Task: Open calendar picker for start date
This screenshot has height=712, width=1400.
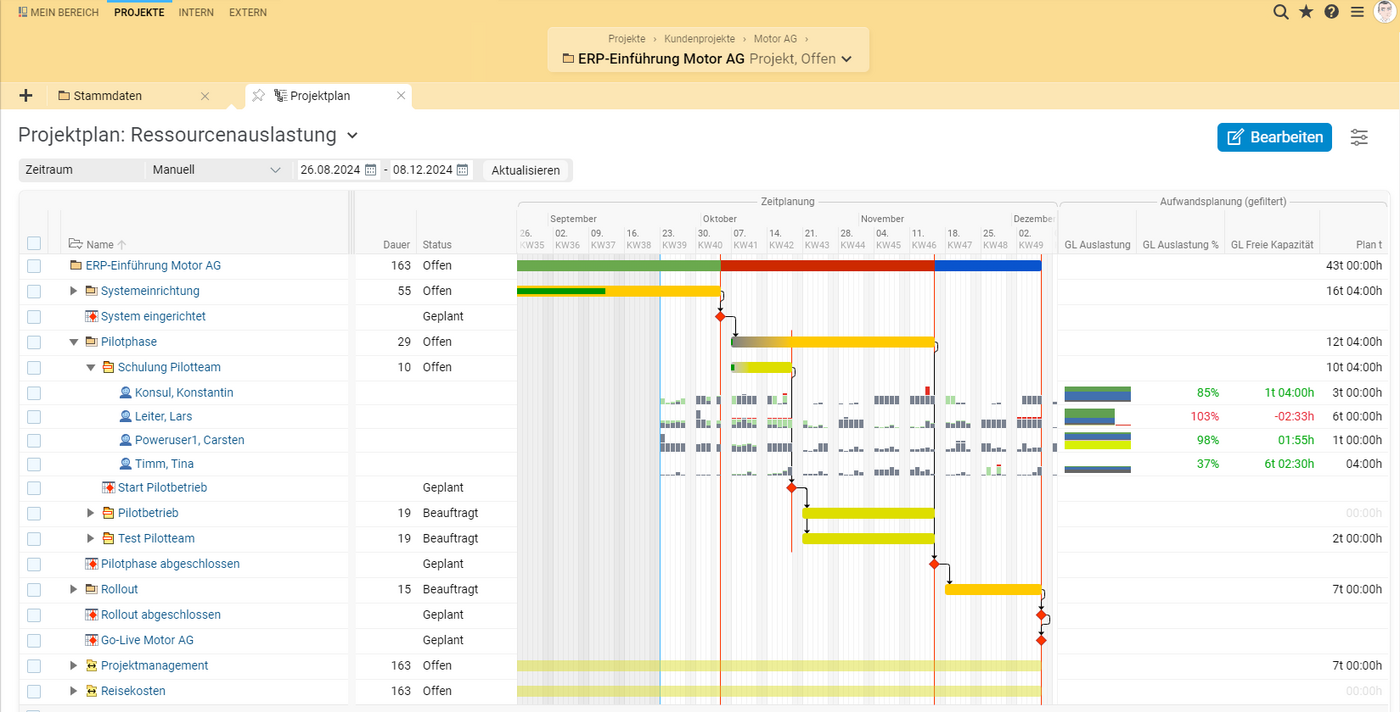Action: (x=371, y=170)
